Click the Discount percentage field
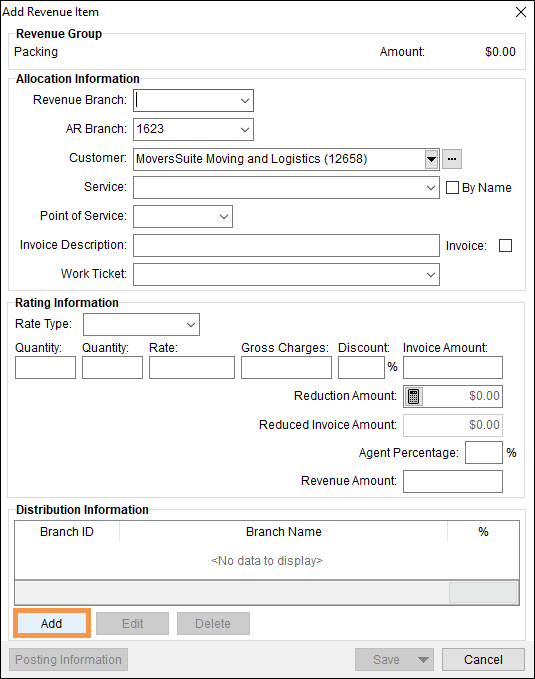The width and height of the screenshot is (535, 679). [x=361, y=368]
